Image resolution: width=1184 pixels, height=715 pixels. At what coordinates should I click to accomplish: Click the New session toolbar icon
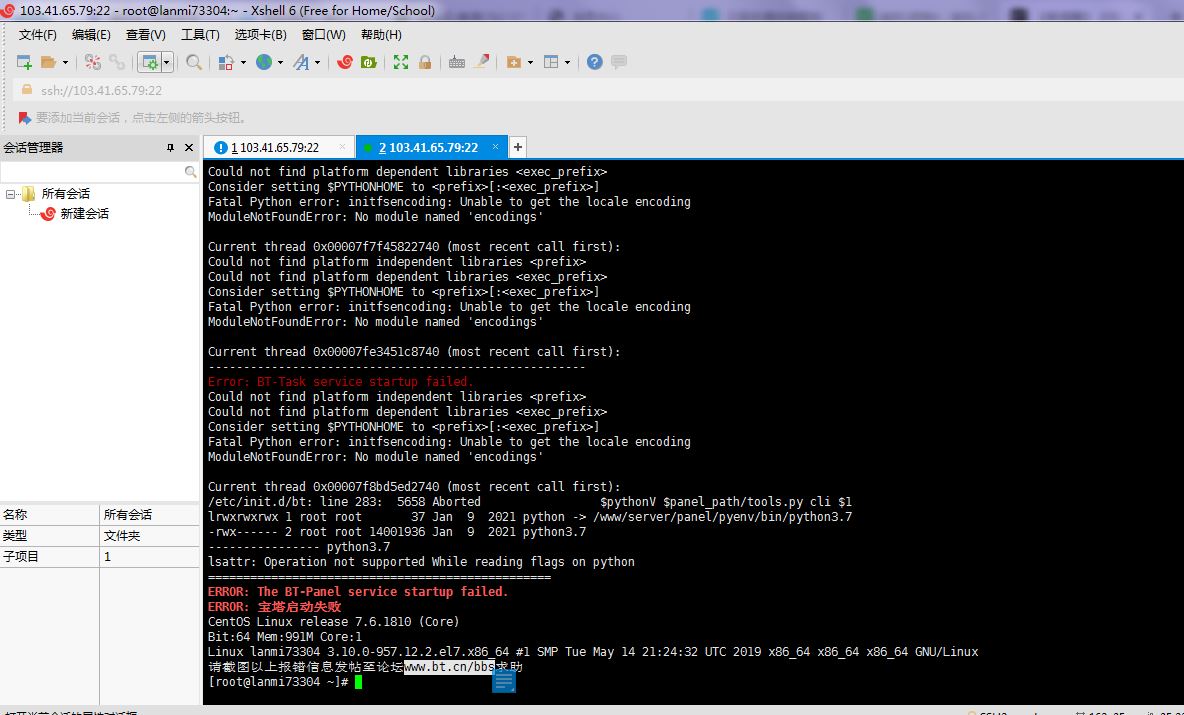click(x=24, y=62)
